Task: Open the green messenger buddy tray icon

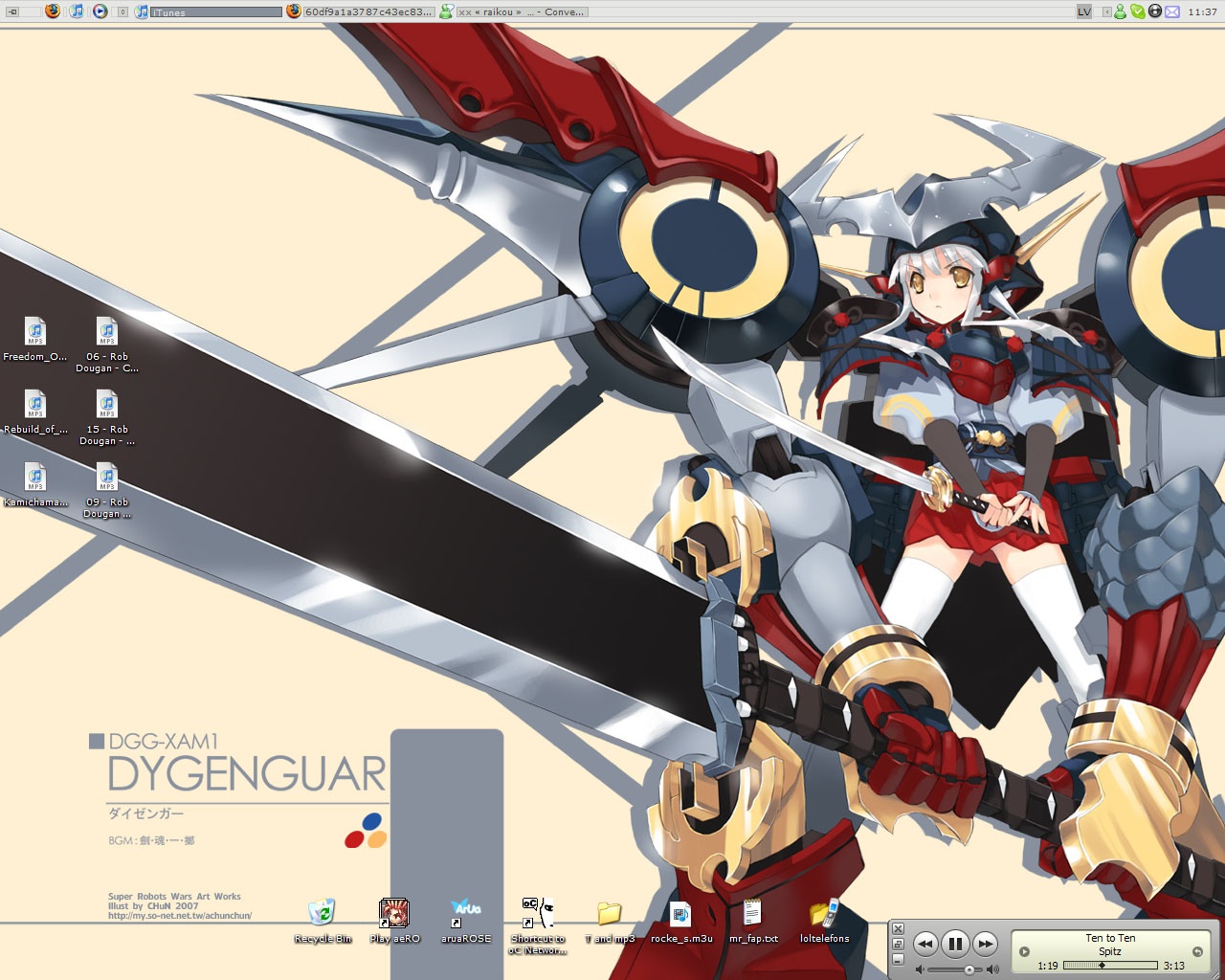Action: (x=1120, y=11)
